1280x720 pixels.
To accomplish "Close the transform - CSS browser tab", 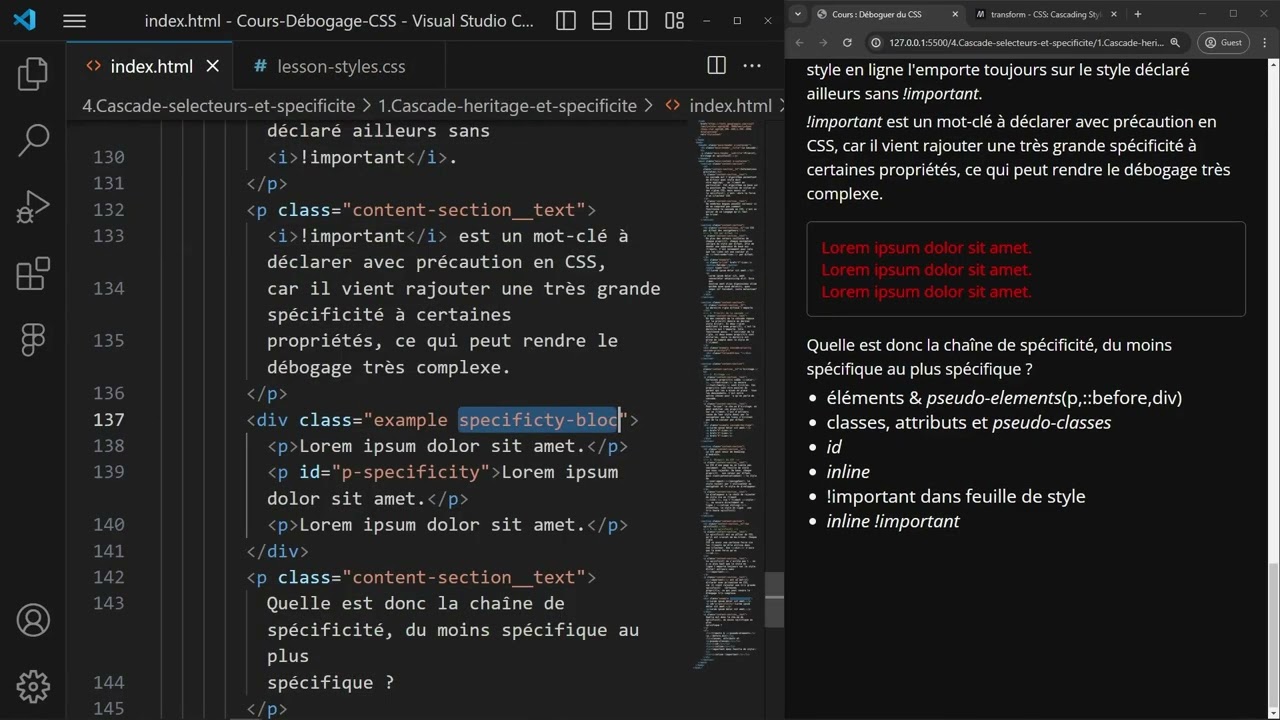I will pos(1114,14).
